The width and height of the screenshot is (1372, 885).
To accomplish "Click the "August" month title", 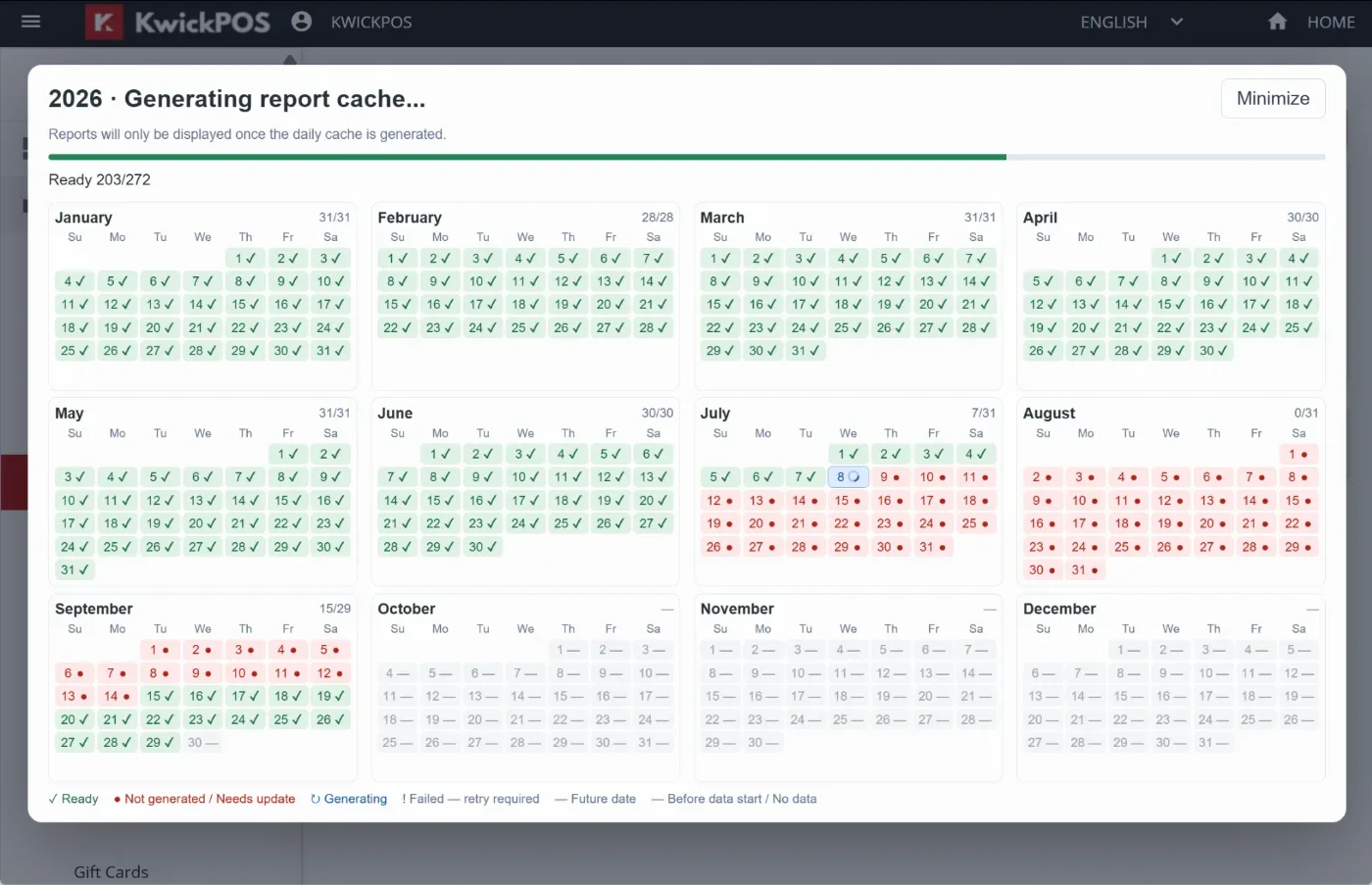I will click(x=1049, y=414).
